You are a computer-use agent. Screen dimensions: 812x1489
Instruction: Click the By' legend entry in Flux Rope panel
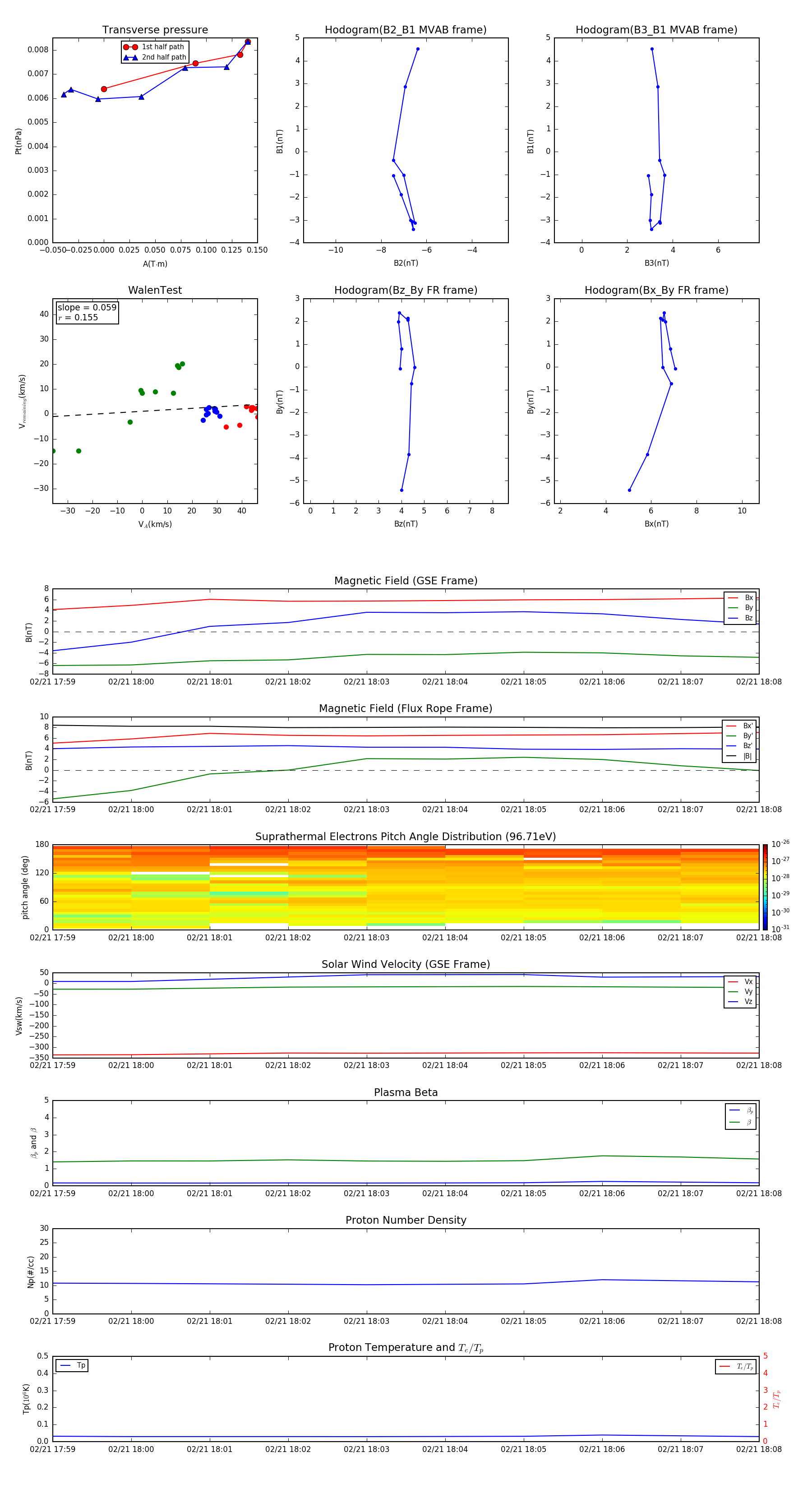pyautogui.click(x=739, y=736)
